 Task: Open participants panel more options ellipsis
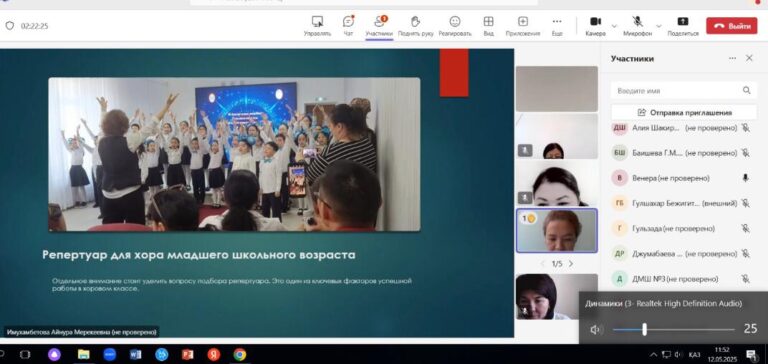(732, 58)
